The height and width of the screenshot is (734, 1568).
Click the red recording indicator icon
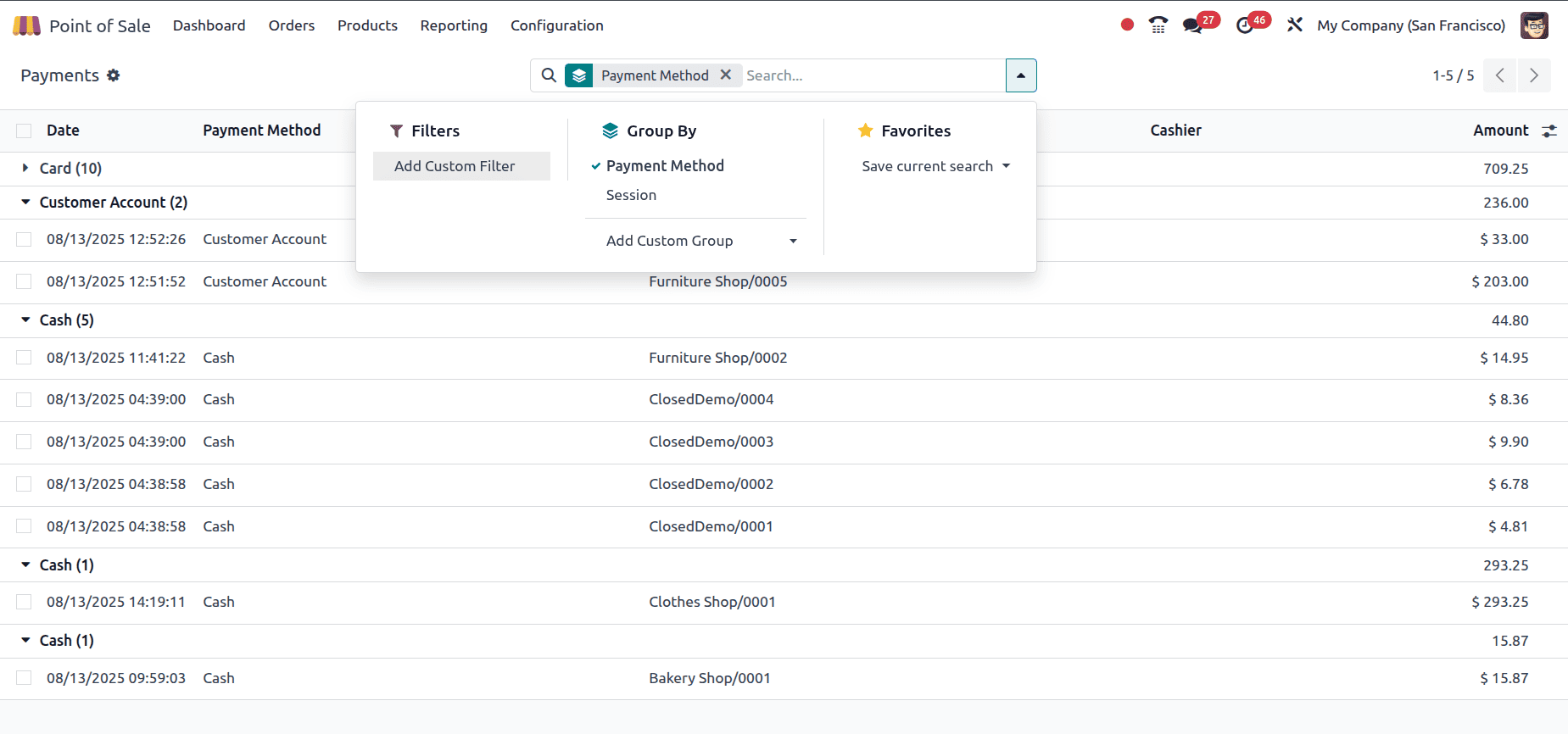pyautogui.click(x=1127, y=25)
